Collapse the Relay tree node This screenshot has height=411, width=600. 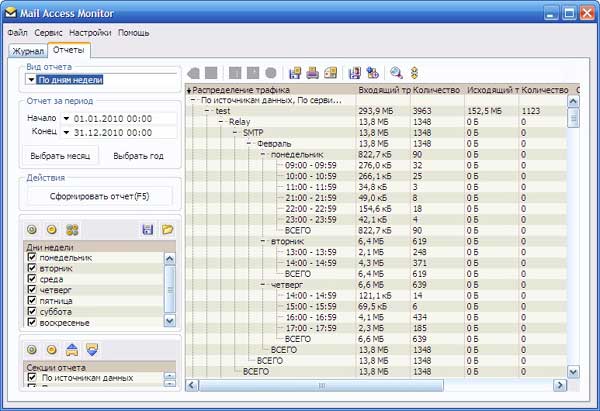point(221,122)
